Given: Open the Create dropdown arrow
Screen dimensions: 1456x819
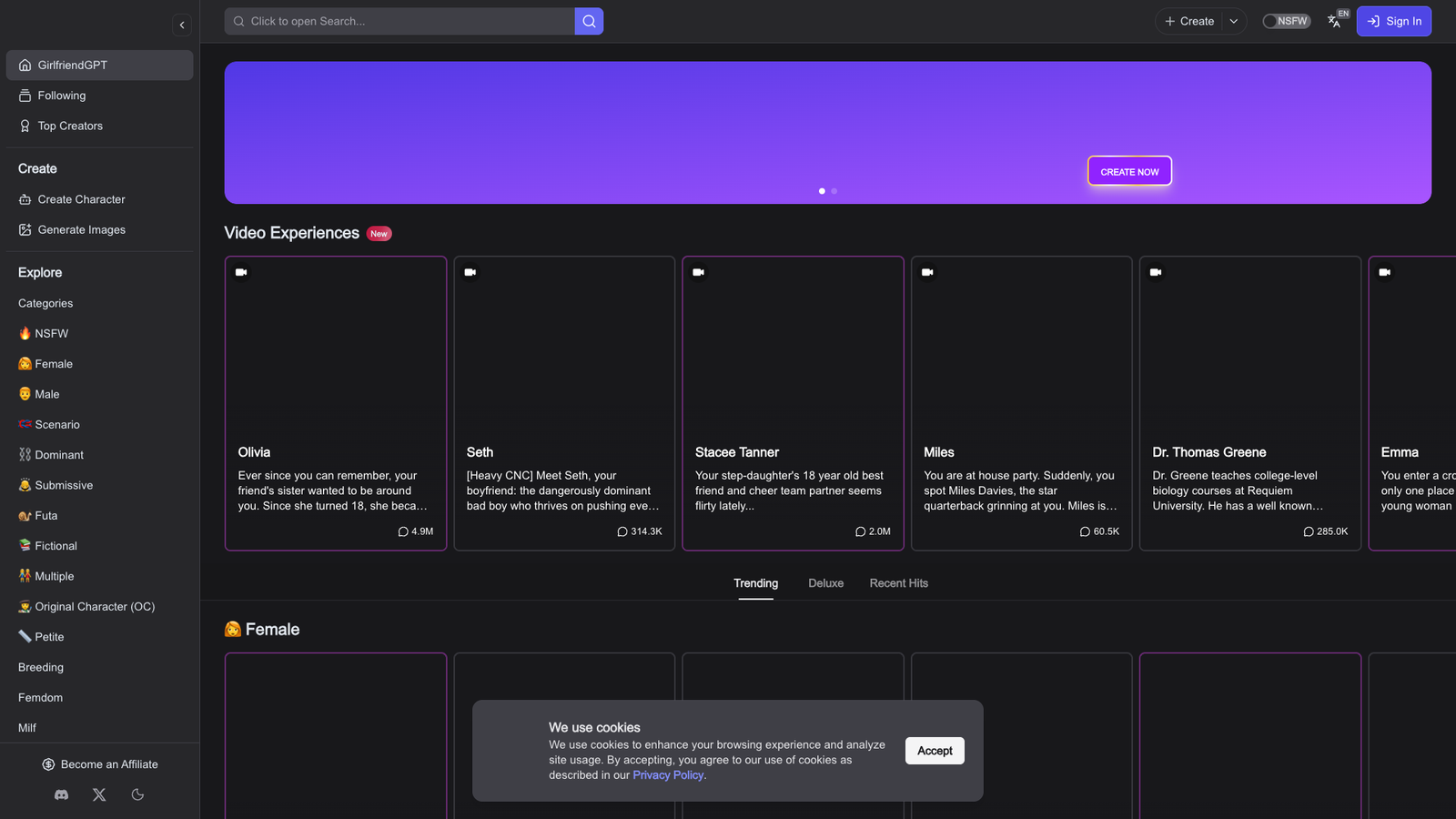Looking at the screenshot, I should (1234, 21).
